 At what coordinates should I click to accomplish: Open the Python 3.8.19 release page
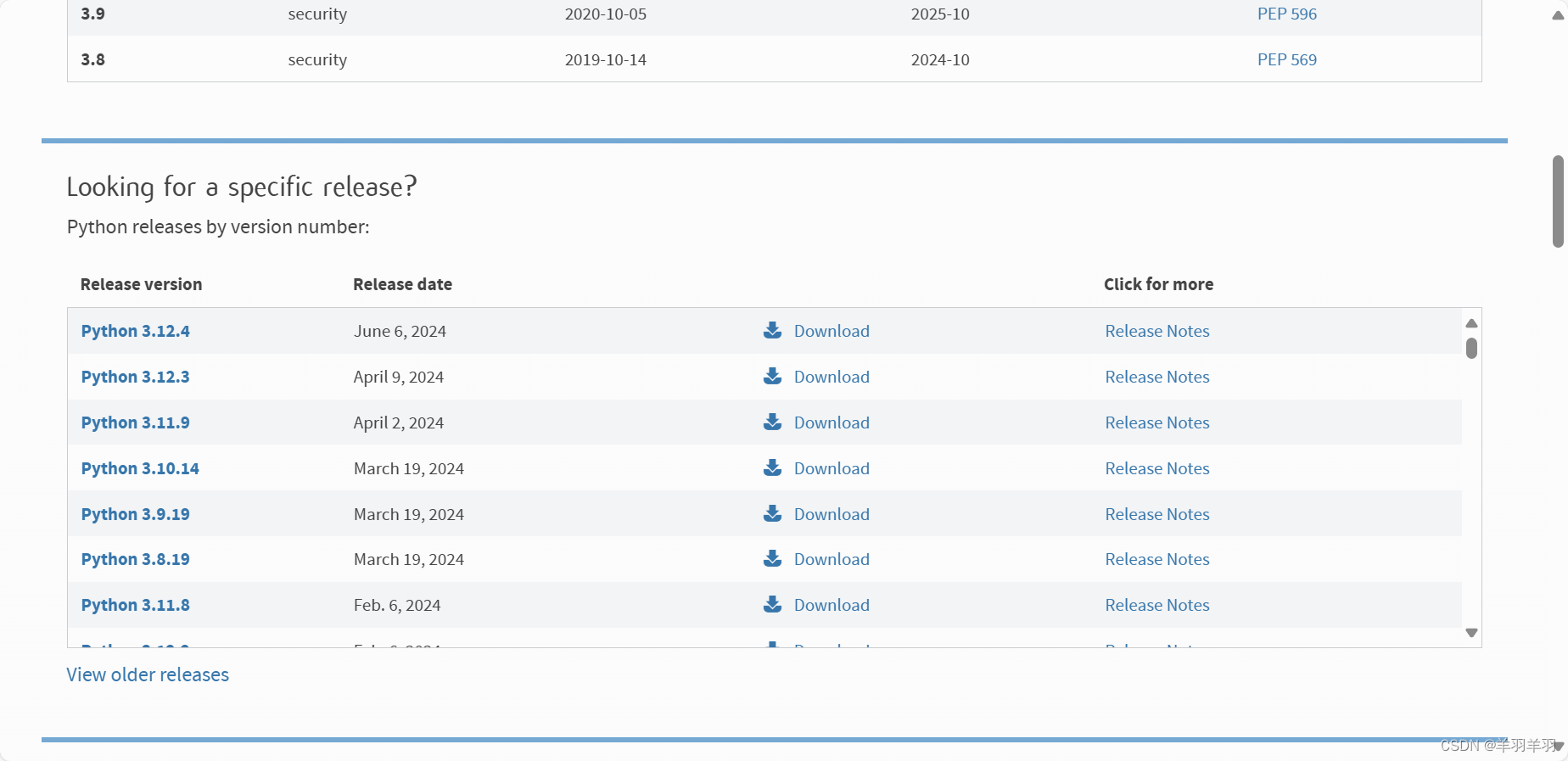click(135, 559)
